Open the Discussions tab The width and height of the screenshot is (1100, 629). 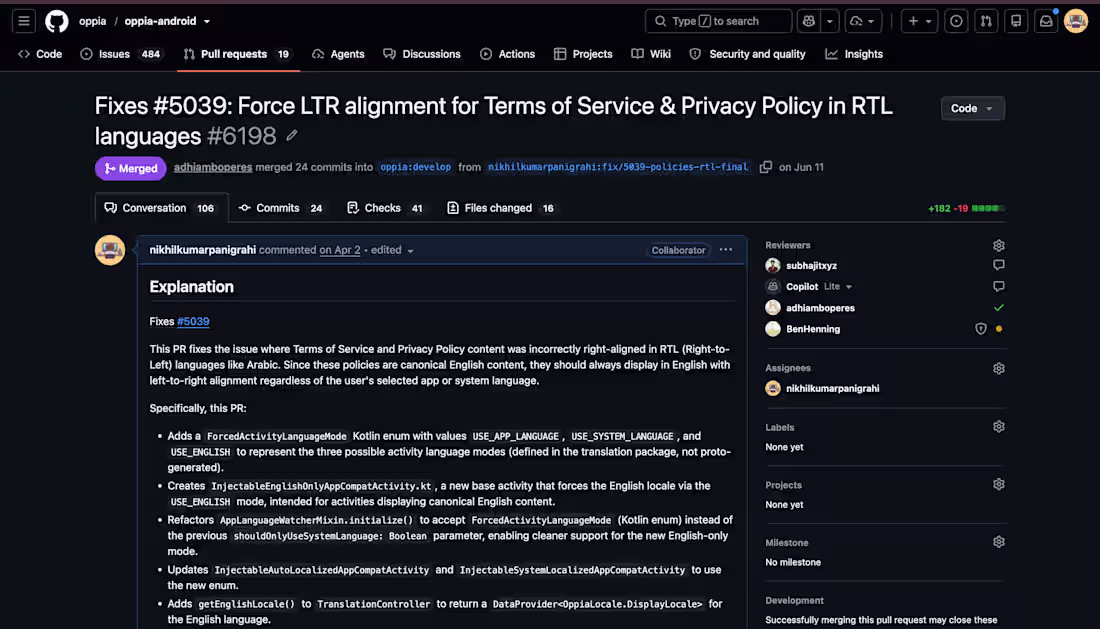click(x=422, y=54)
